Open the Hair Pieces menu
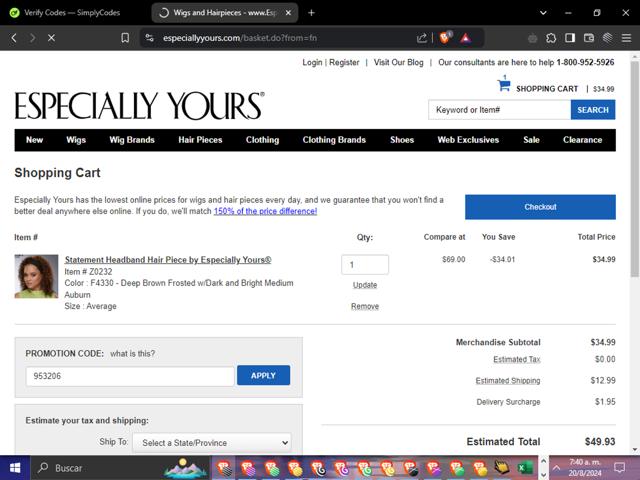Viewport: 640px width, 480px height. [x=200, y=140]
